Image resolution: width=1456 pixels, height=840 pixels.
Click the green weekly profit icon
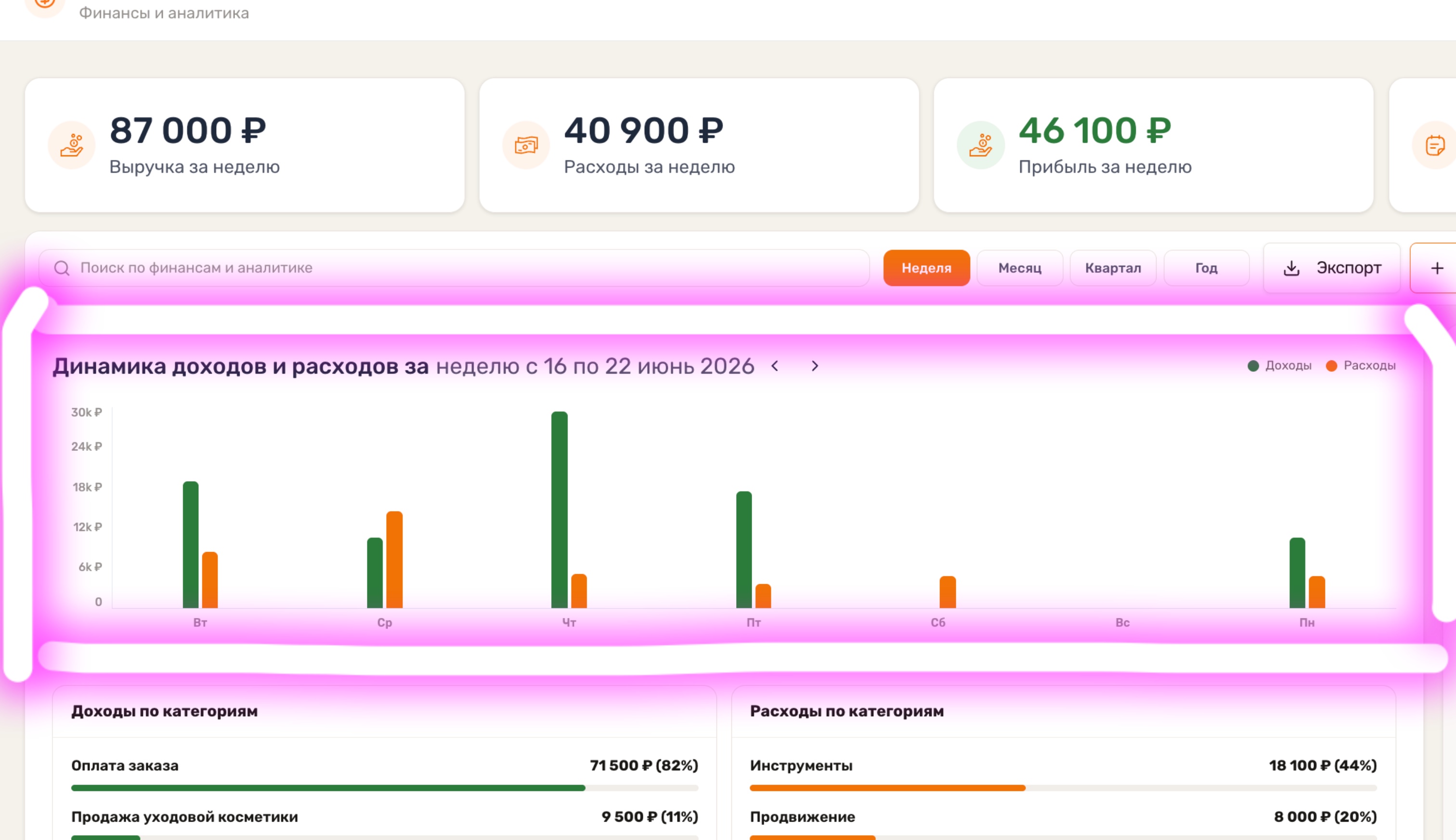pos(980,145)
